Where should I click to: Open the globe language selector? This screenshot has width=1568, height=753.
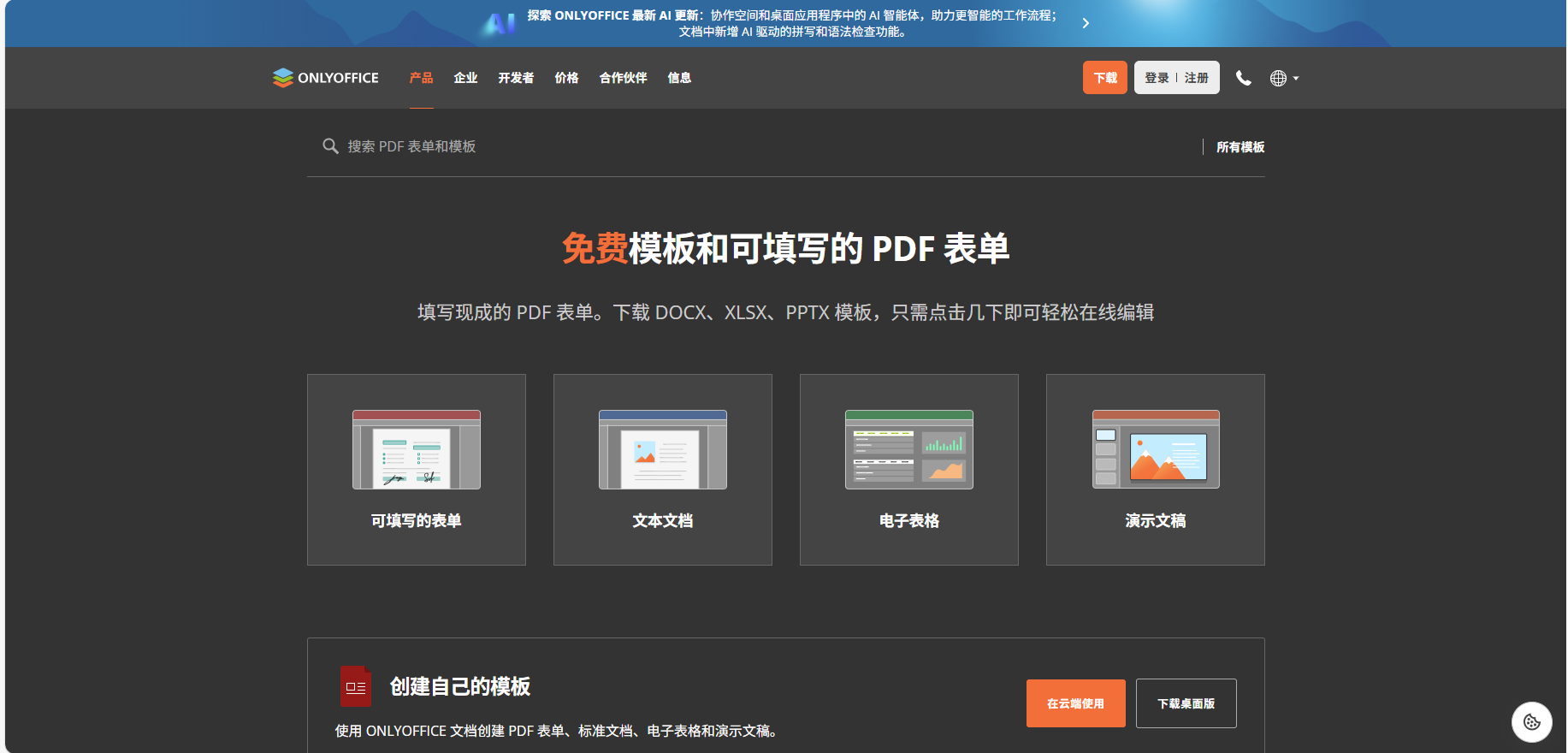[x=1283, y=78]
